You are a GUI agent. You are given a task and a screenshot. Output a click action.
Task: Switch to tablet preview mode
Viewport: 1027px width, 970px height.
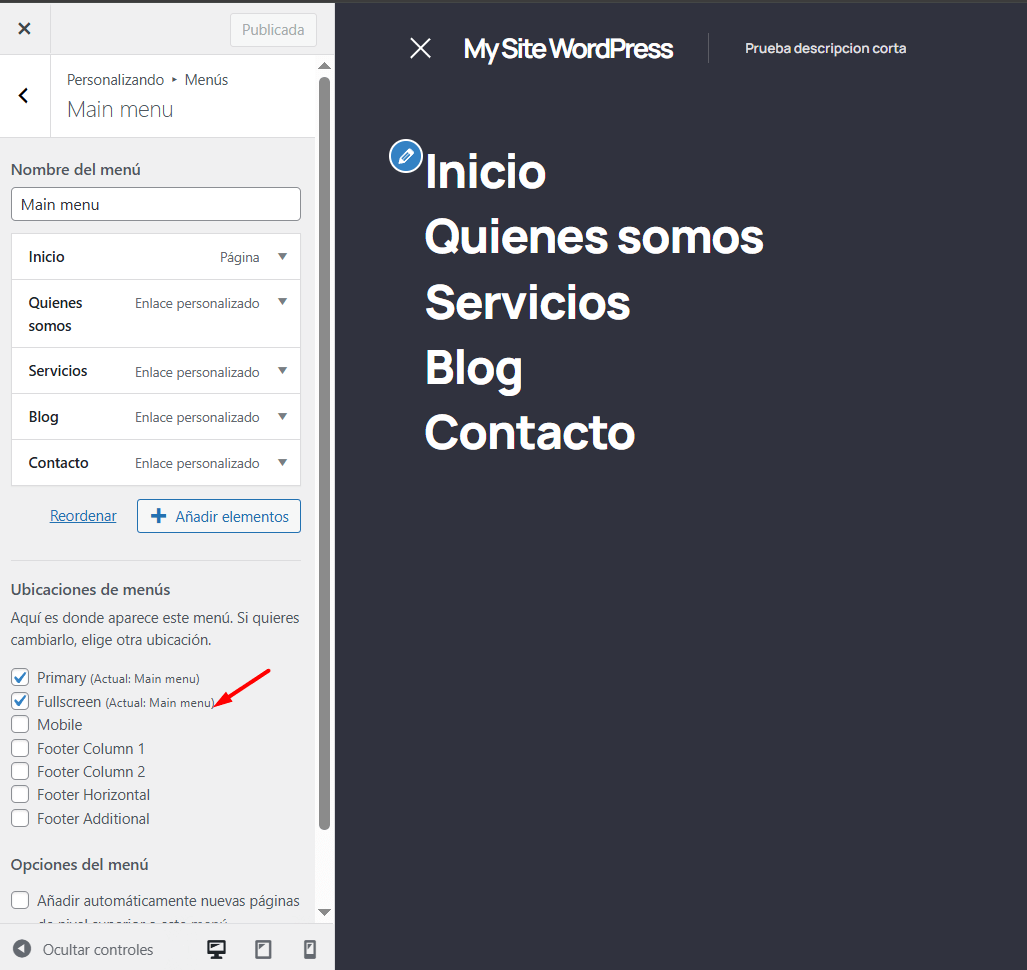263,949
